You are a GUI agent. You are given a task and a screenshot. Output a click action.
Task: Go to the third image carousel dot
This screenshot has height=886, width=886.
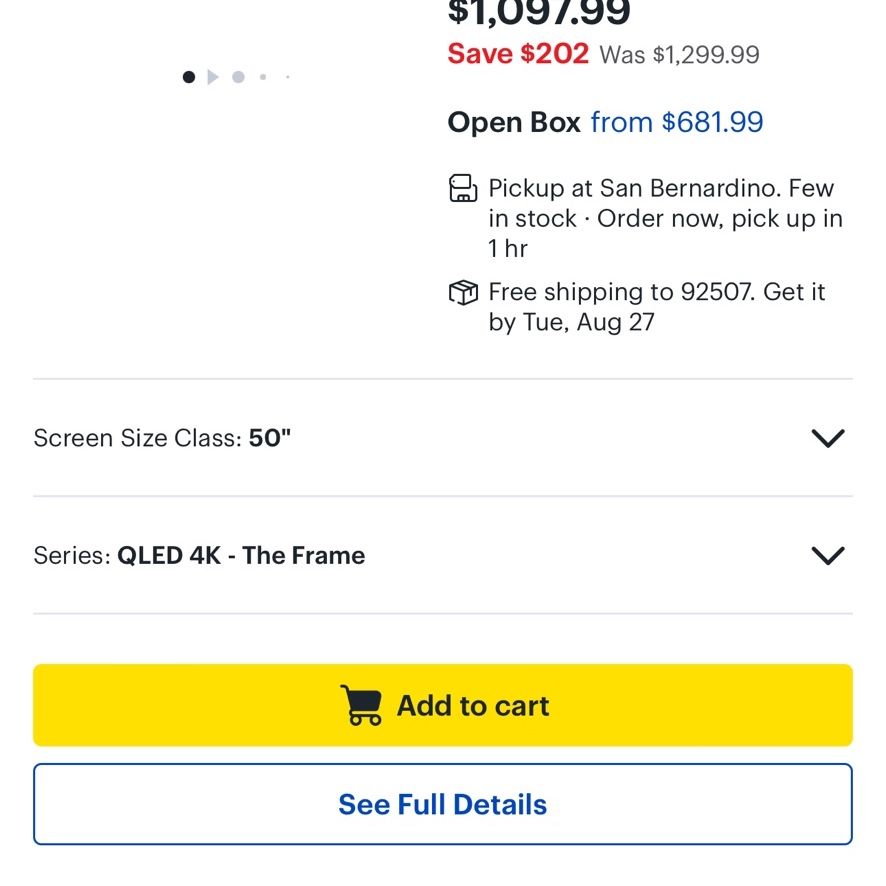(238, 77)
